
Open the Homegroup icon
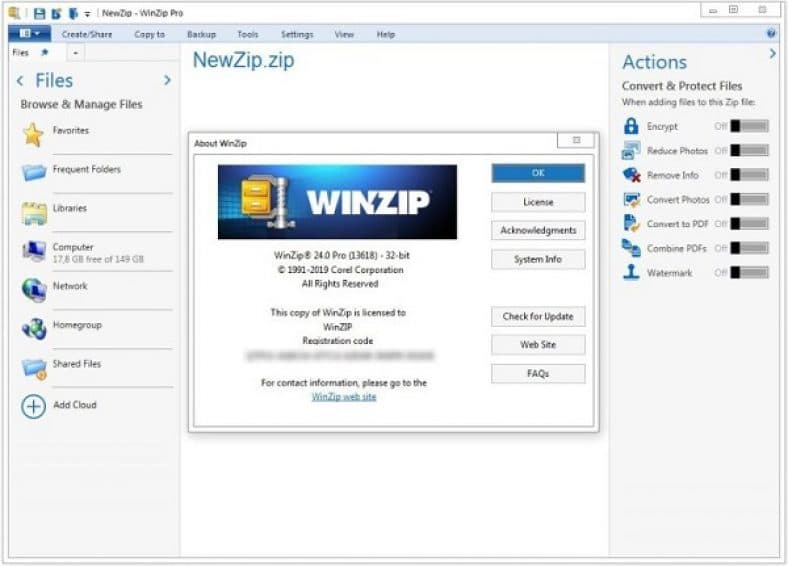pos(34,329)
